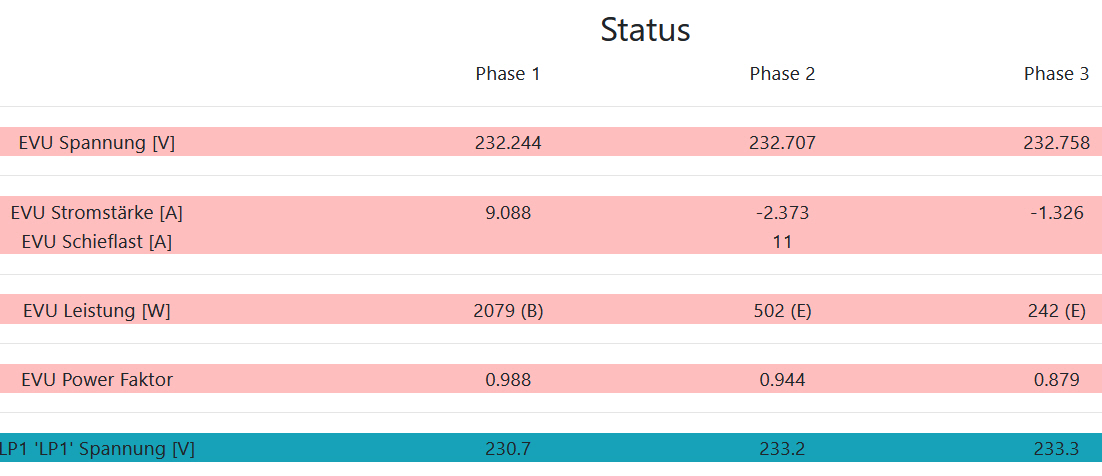Click the power factor value 0.944
The width and height of the screenshot is (1102, 476).
[782, 380]
